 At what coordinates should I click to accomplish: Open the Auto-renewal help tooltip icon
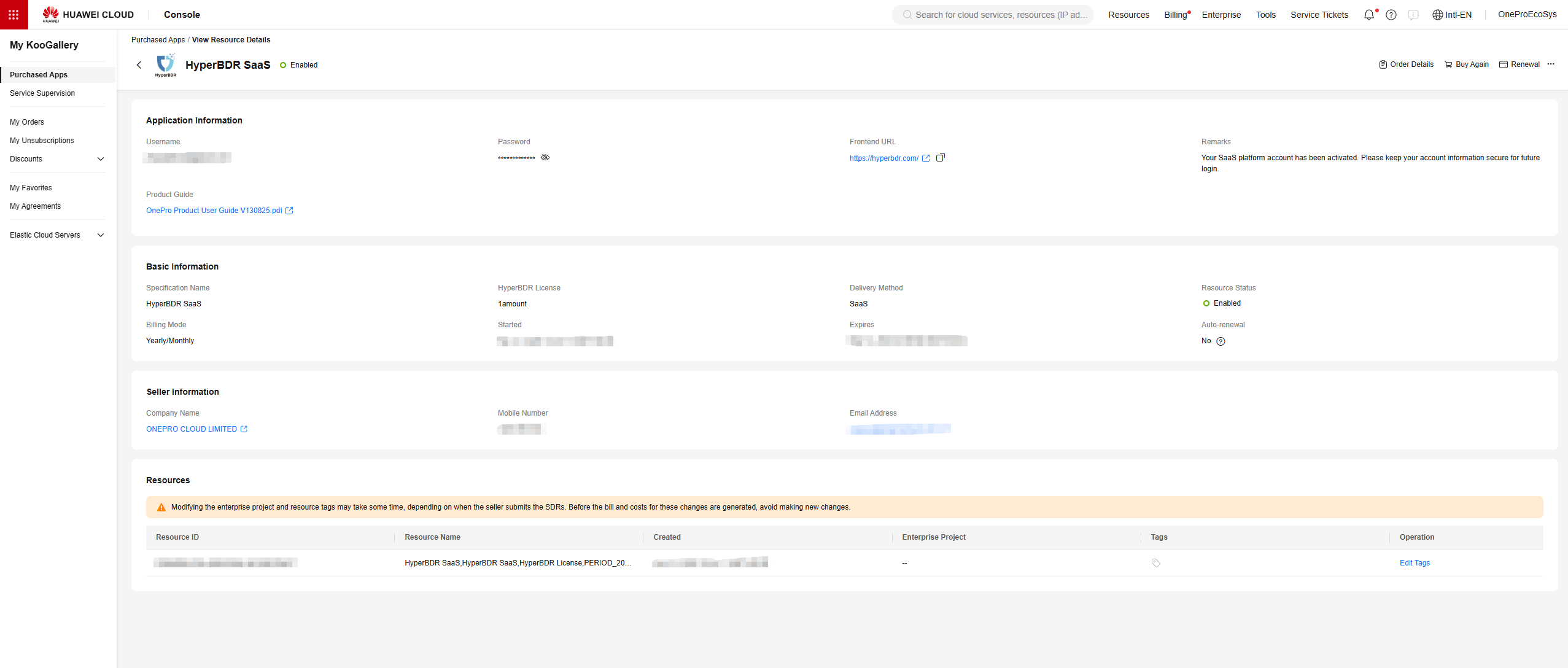point(1221,341)
